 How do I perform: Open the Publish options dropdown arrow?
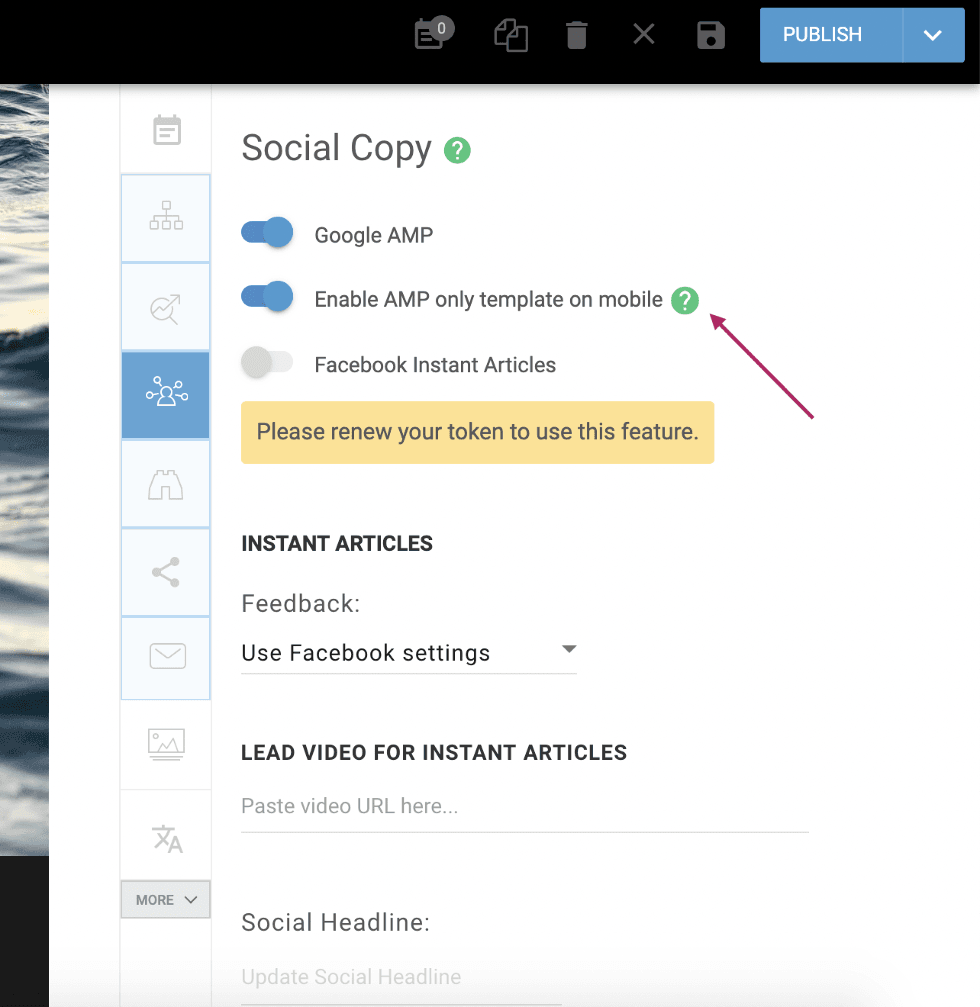point(933,35)
